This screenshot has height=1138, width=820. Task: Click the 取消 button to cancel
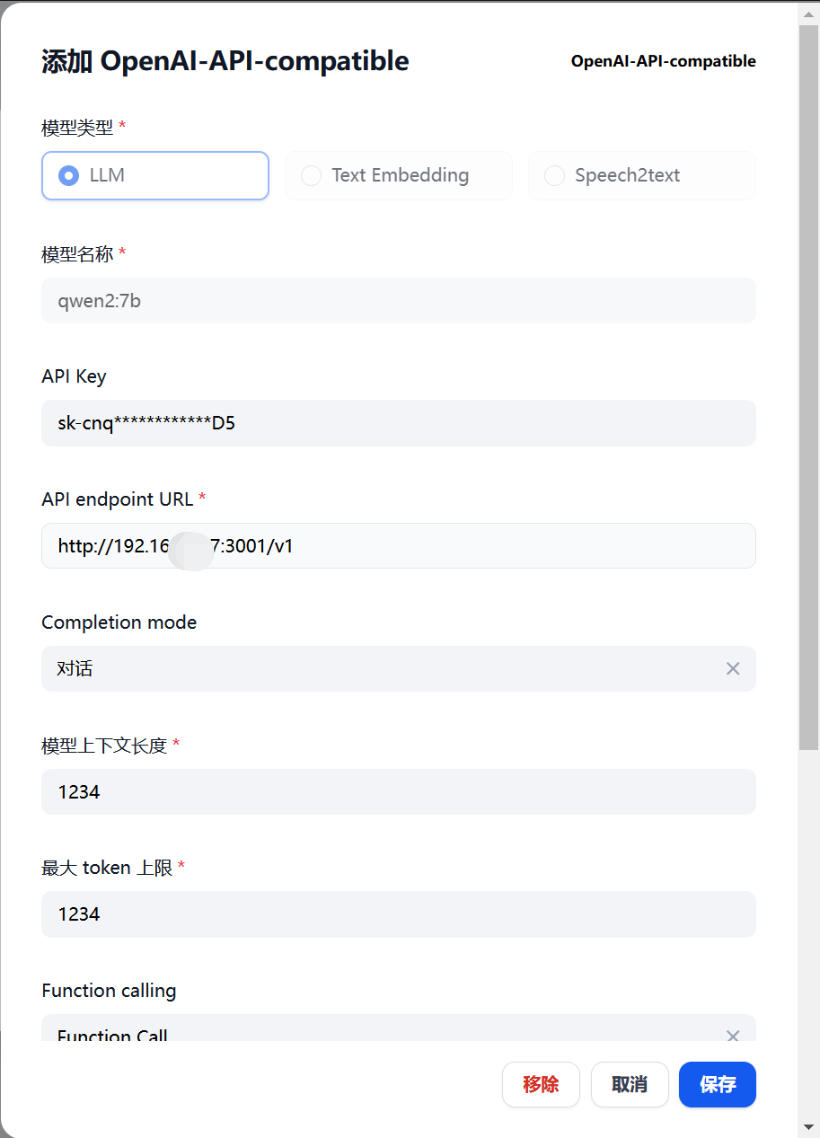(x=629, y=1084)
